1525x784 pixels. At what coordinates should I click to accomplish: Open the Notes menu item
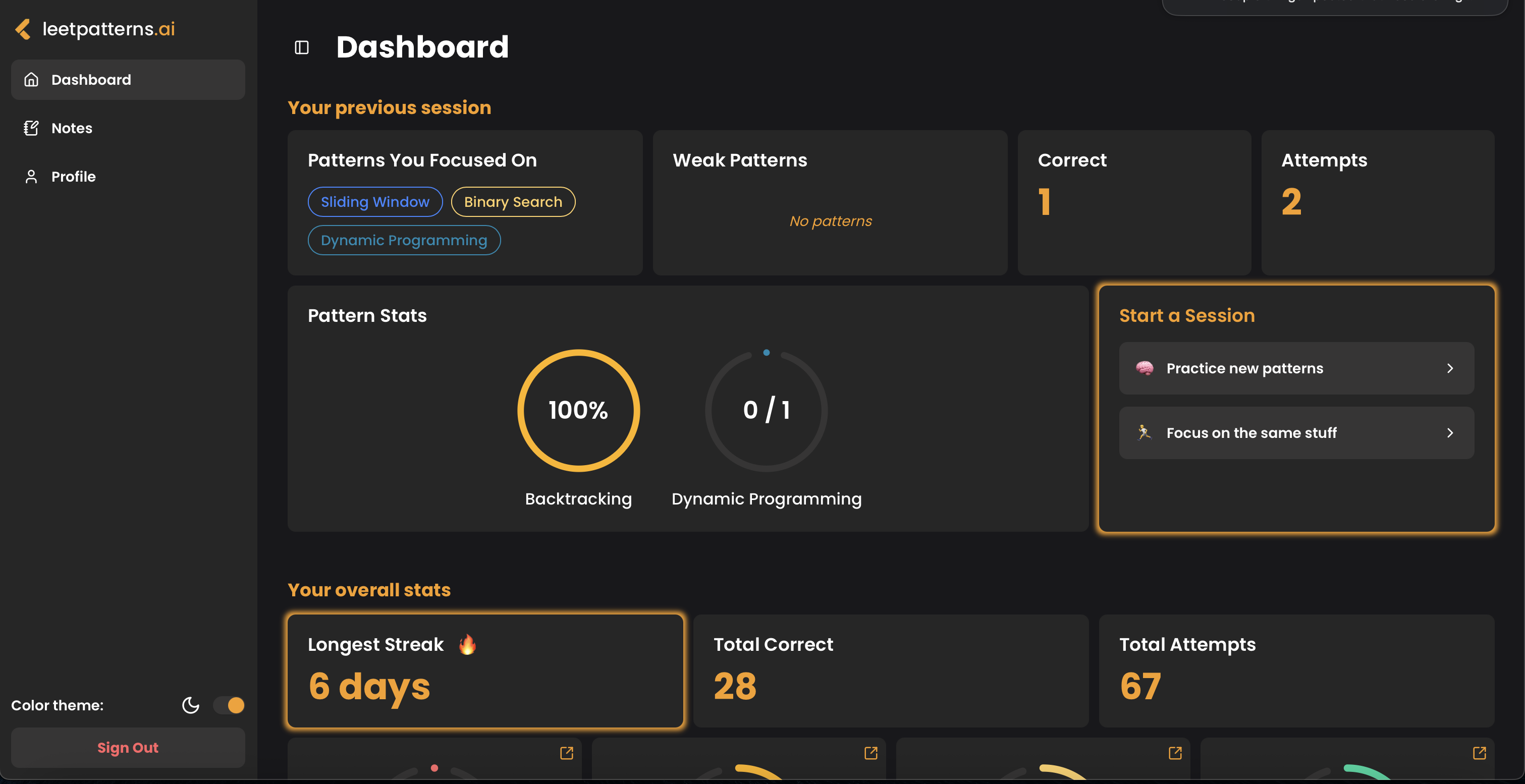click(x=128, y=128)
